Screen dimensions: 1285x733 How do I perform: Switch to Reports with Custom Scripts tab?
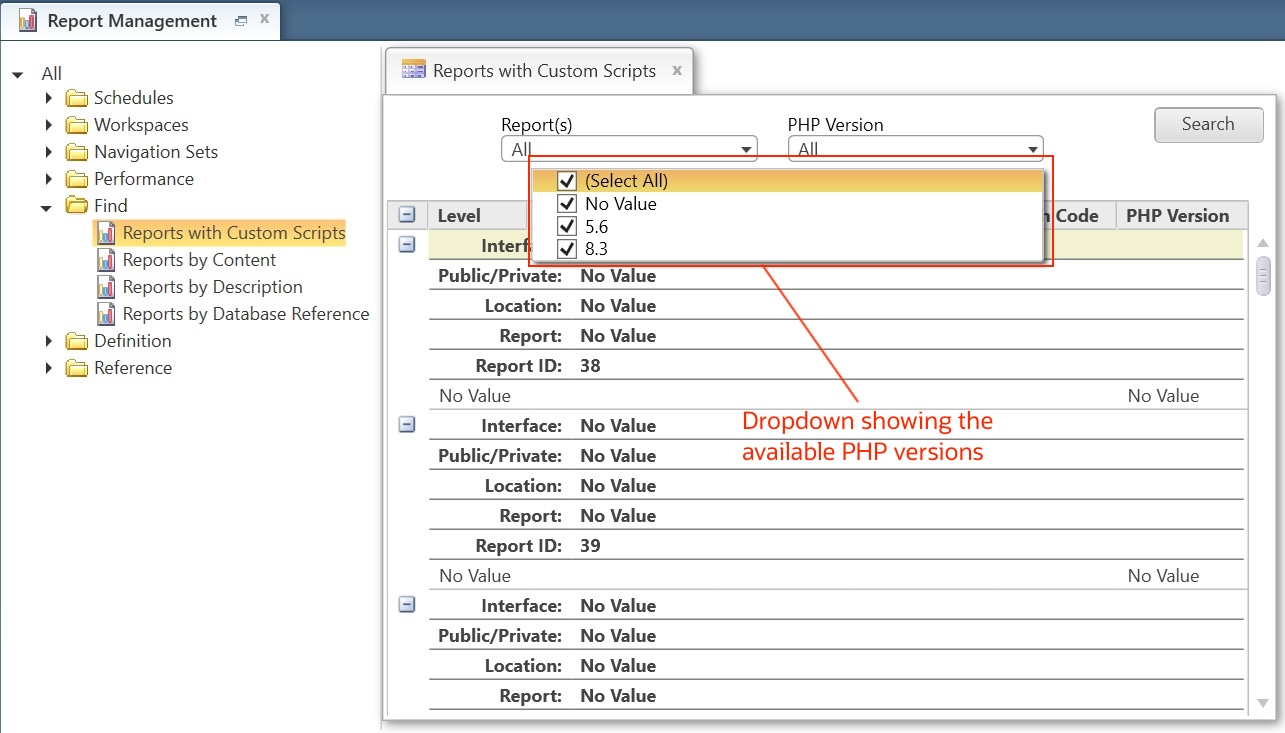click(x=539, y=71)
